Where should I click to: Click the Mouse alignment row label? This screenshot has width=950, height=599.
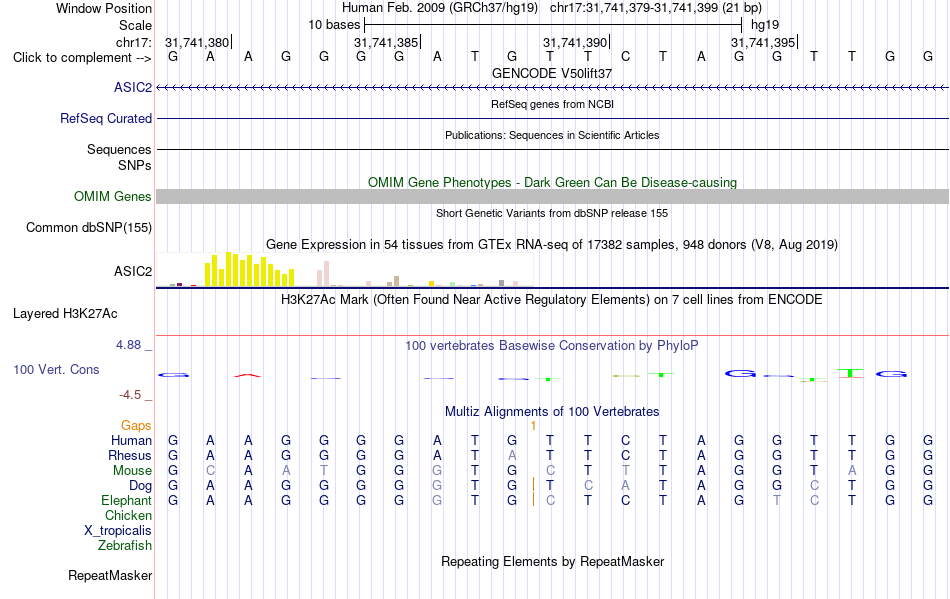pyautogui.click(x=133, y=471)
